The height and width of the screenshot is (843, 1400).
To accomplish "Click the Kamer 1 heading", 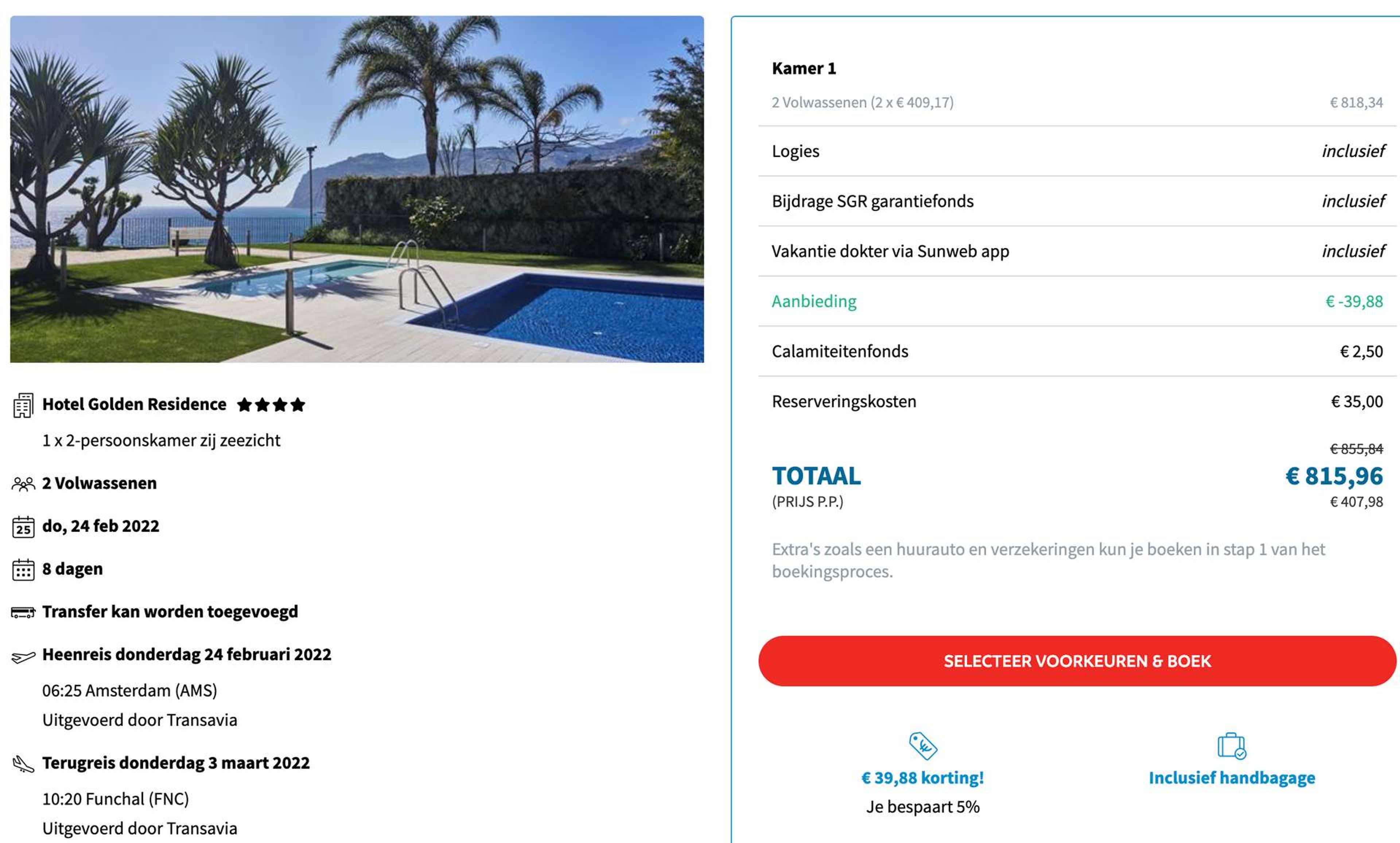I will pyautogui.click(x=804, y=69).
